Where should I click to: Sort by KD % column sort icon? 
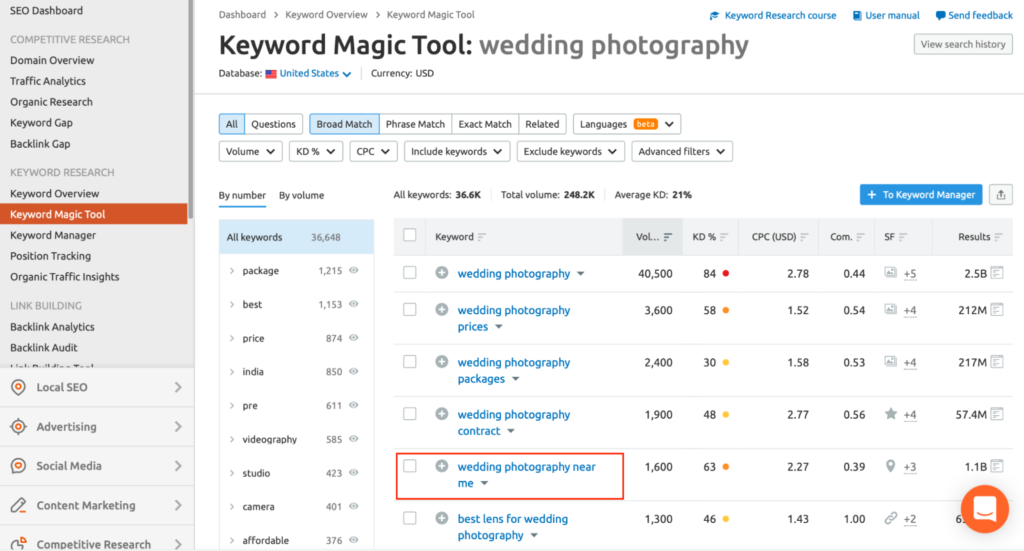[724, 237]
